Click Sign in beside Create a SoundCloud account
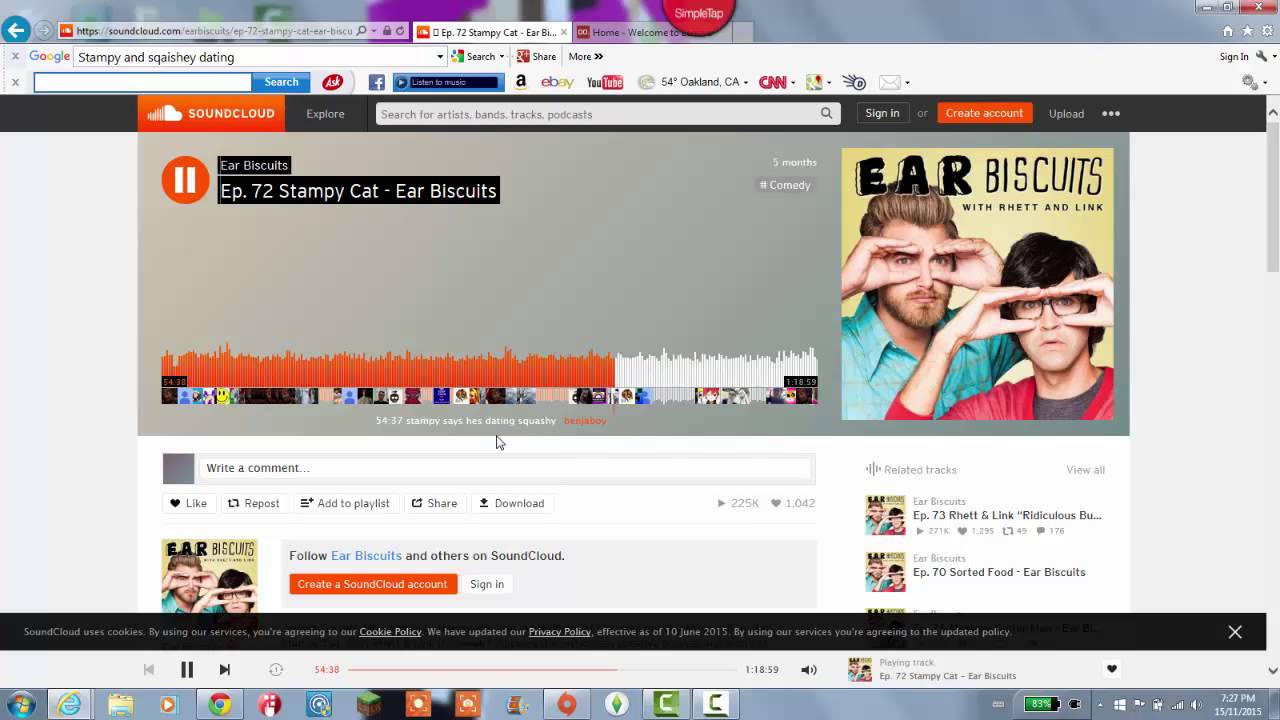Image resolution: width=1280 pixels, height=720 pixels. click(x=487, y=584)
